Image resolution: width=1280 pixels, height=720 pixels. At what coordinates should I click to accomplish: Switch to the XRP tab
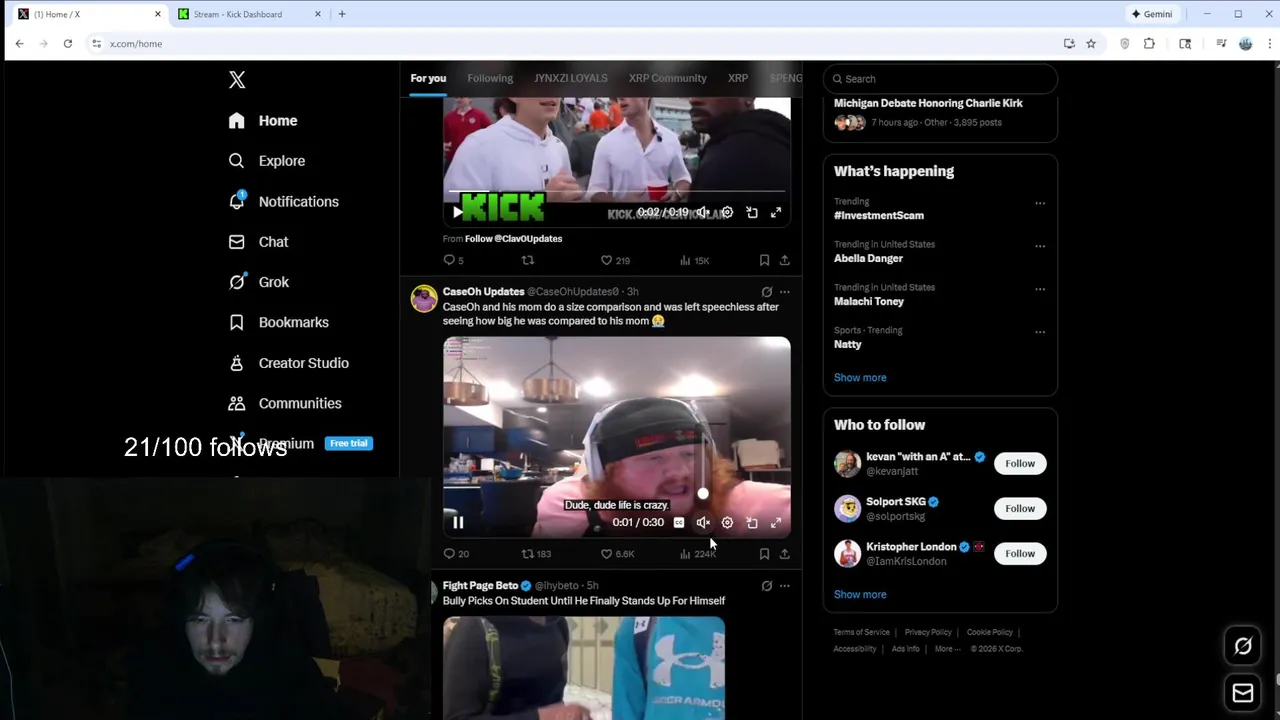click(738, 78)
